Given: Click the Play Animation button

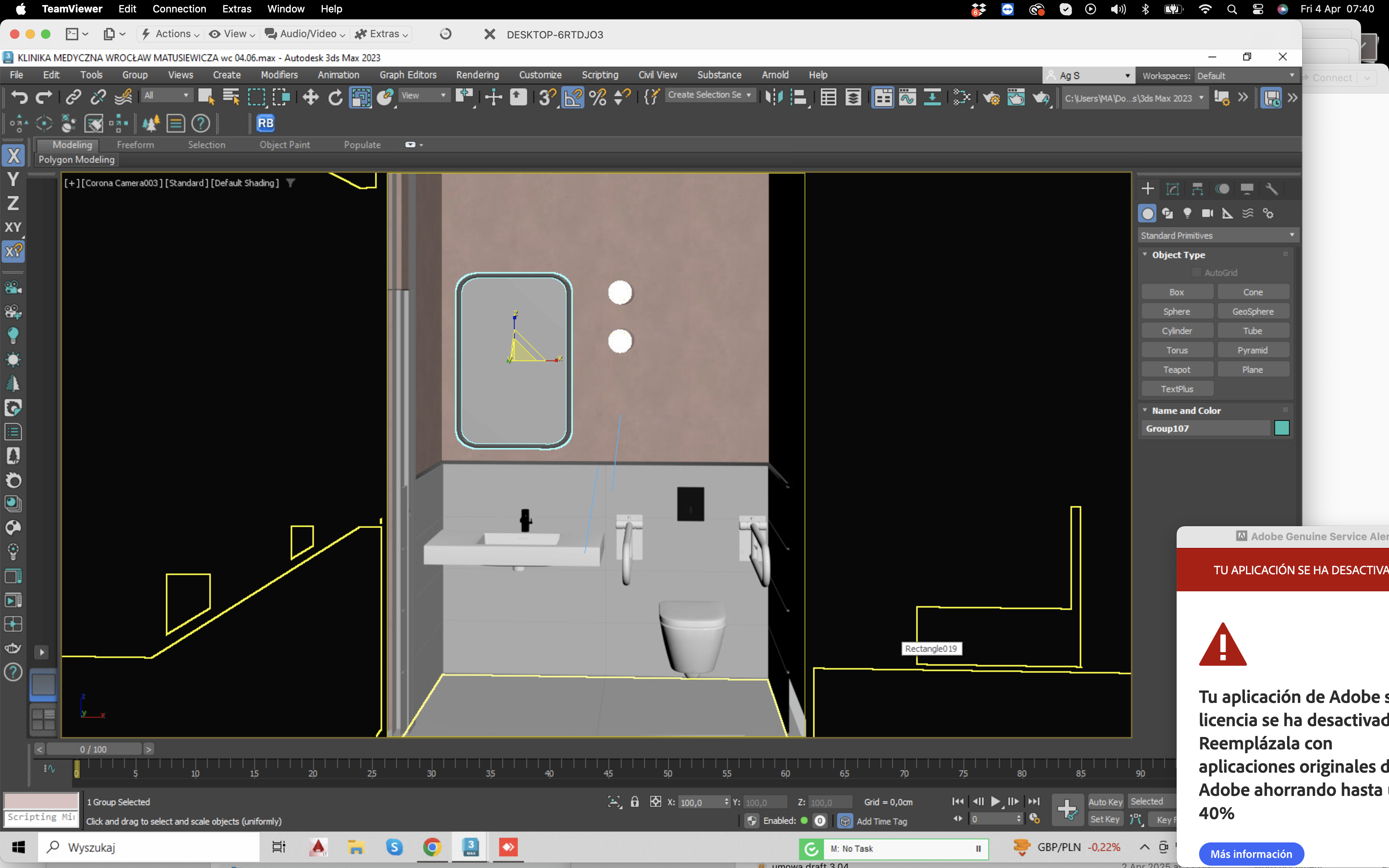Looking at the screenshot, I should point(996,801).
